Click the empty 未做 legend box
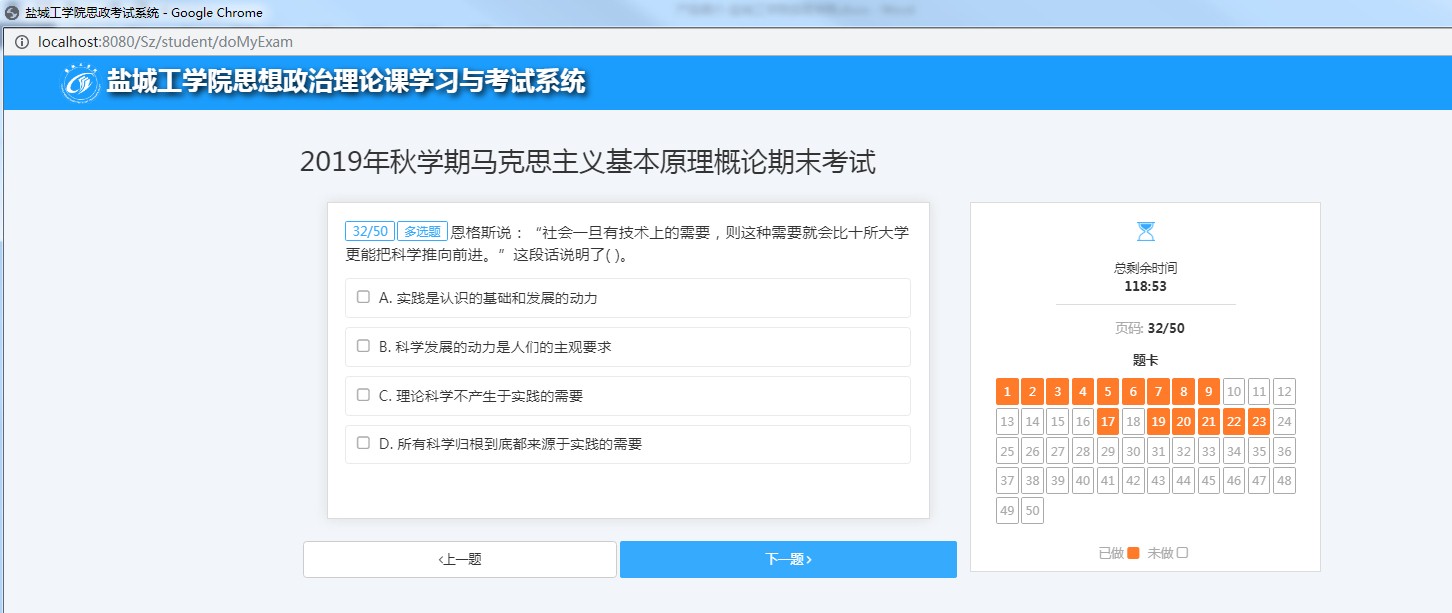The image size is (1452, 613). pos(1182,553)
